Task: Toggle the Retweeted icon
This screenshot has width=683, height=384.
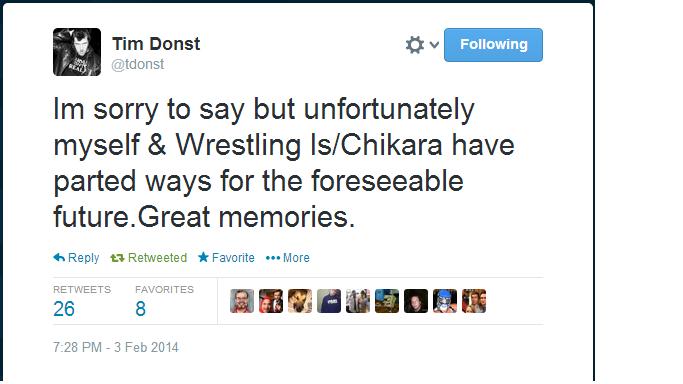Action: (117, 258)
